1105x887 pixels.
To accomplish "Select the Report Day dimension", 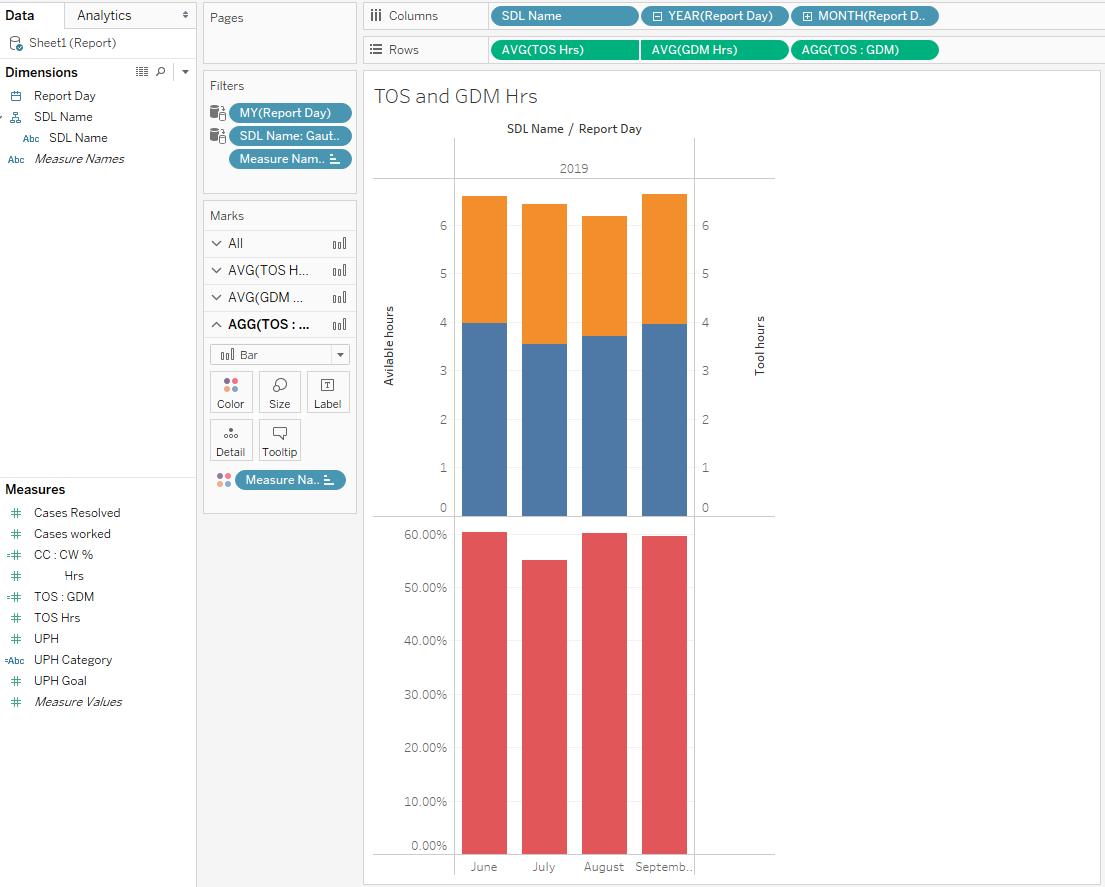I will (x=64, y=96).
